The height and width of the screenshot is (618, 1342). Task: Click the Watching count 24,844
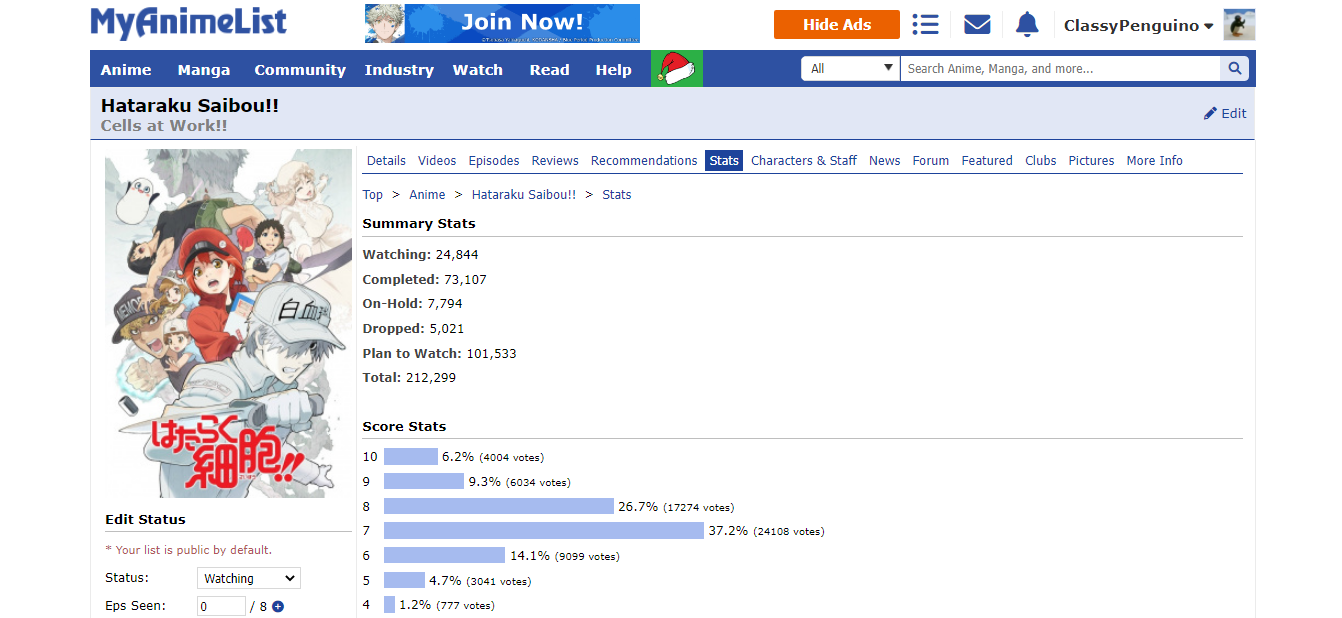(457, 255)
